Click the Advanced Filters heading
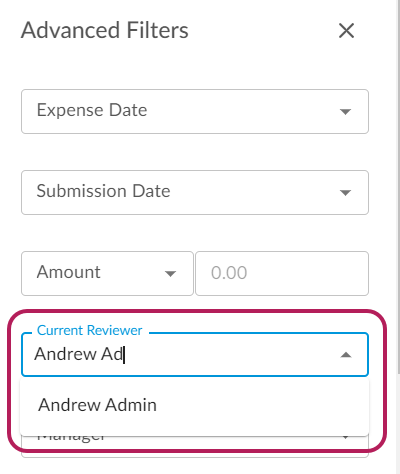The width and height of the screenshot is (400, 474). [105, 30]
